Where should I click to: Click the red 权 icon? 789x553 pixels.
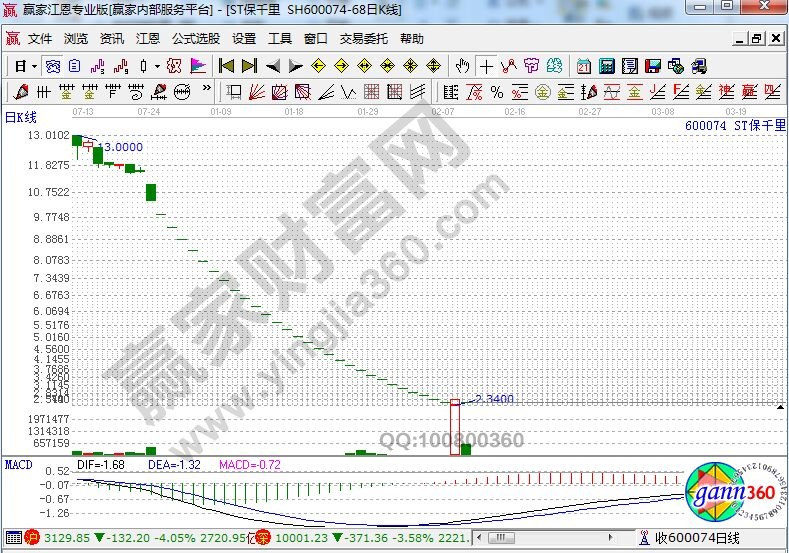coord(174,66)
